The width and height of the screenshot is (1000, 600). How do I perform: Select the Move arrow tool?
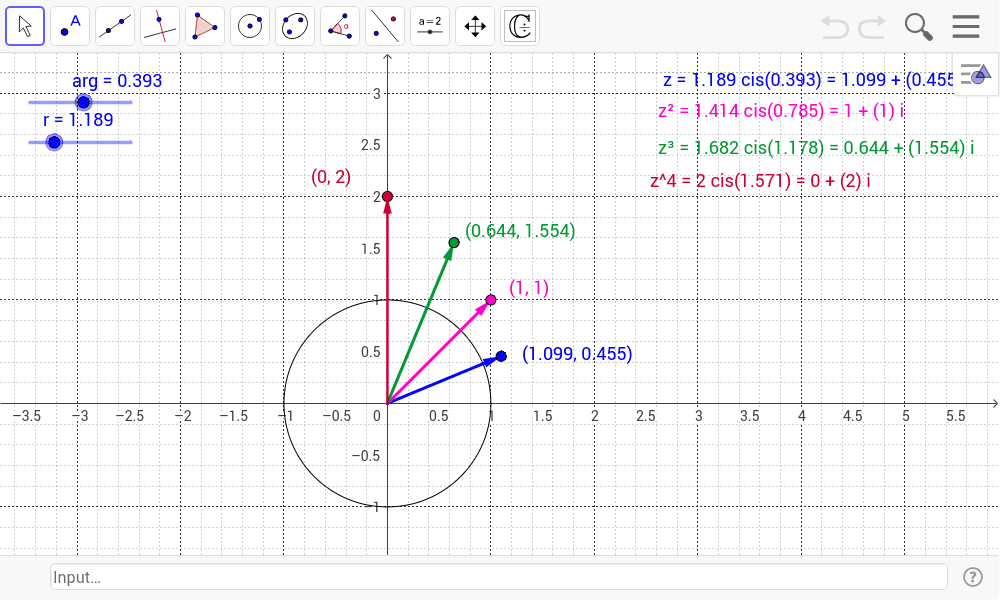click(25, 26)
